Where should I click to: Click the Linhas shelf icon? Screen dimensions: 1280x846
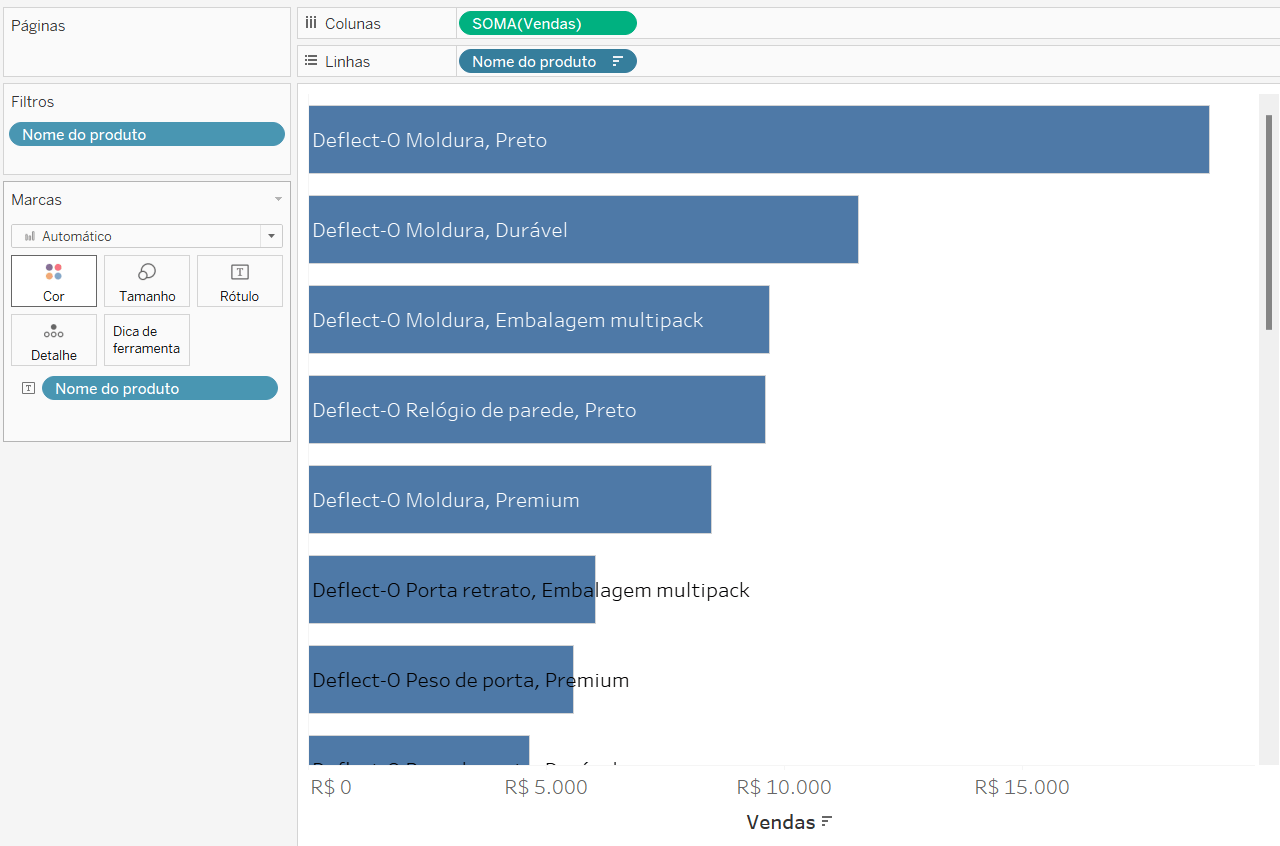(x=311, y=61)
